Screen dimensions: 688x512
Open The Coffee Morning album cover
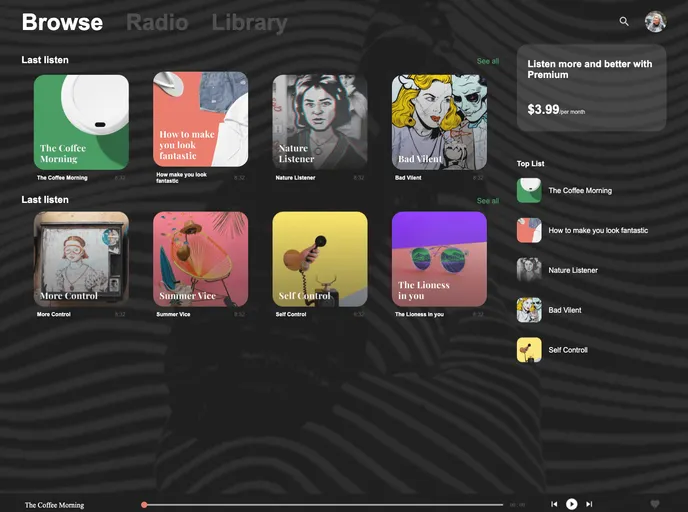[81, 122]
